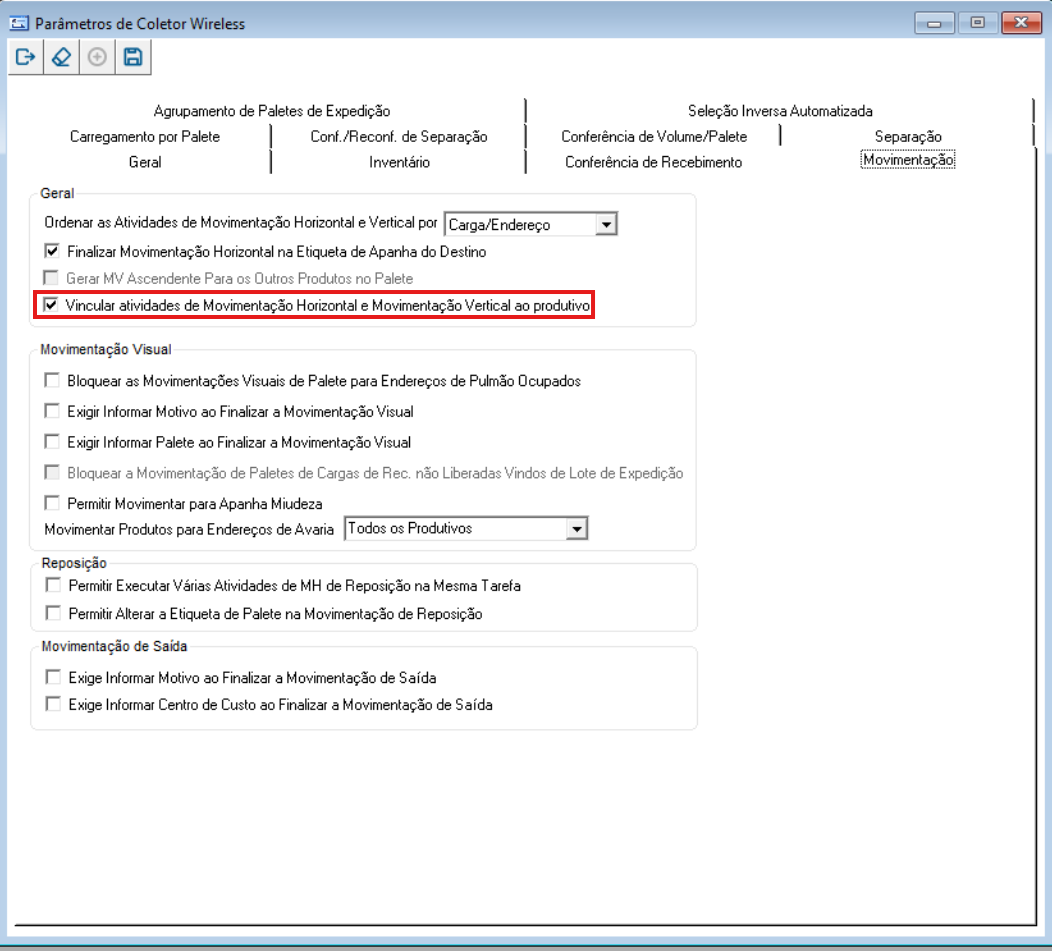The height and width of the screenshot is (951, 1052).
Task: Select Conf./Reconf. de Separação tab
Action: click(399, 136)
